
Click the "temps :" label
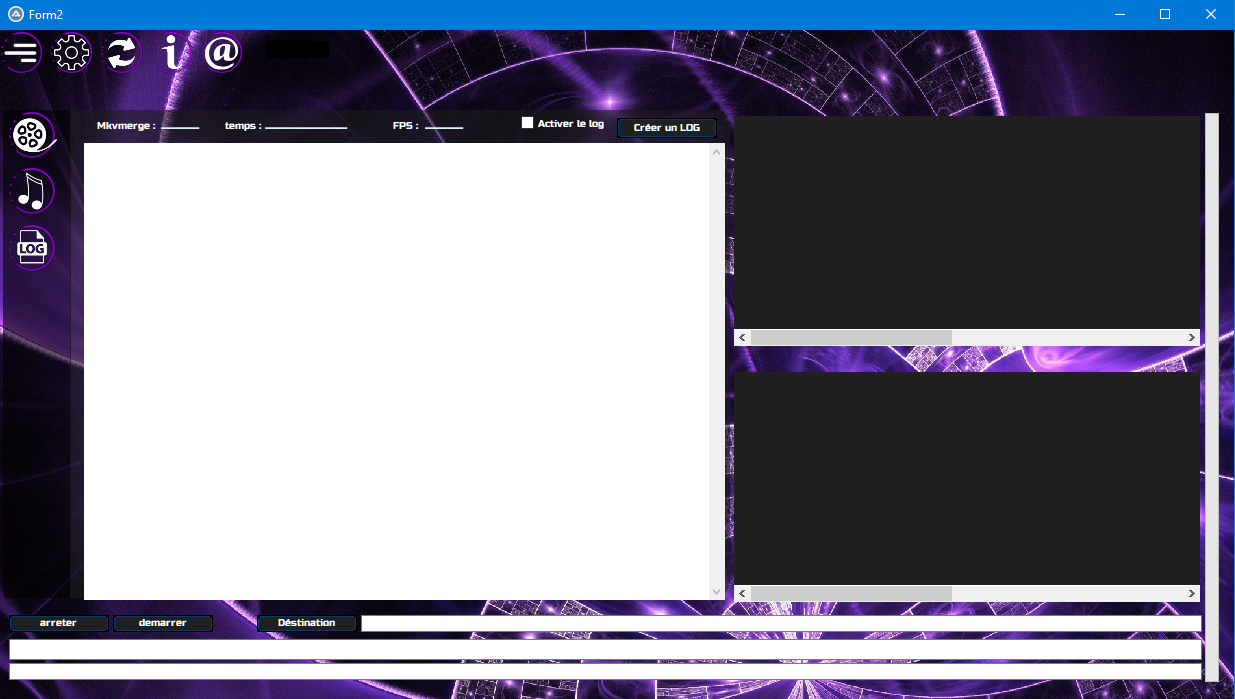pyautogui.click(x=243, y=126)
